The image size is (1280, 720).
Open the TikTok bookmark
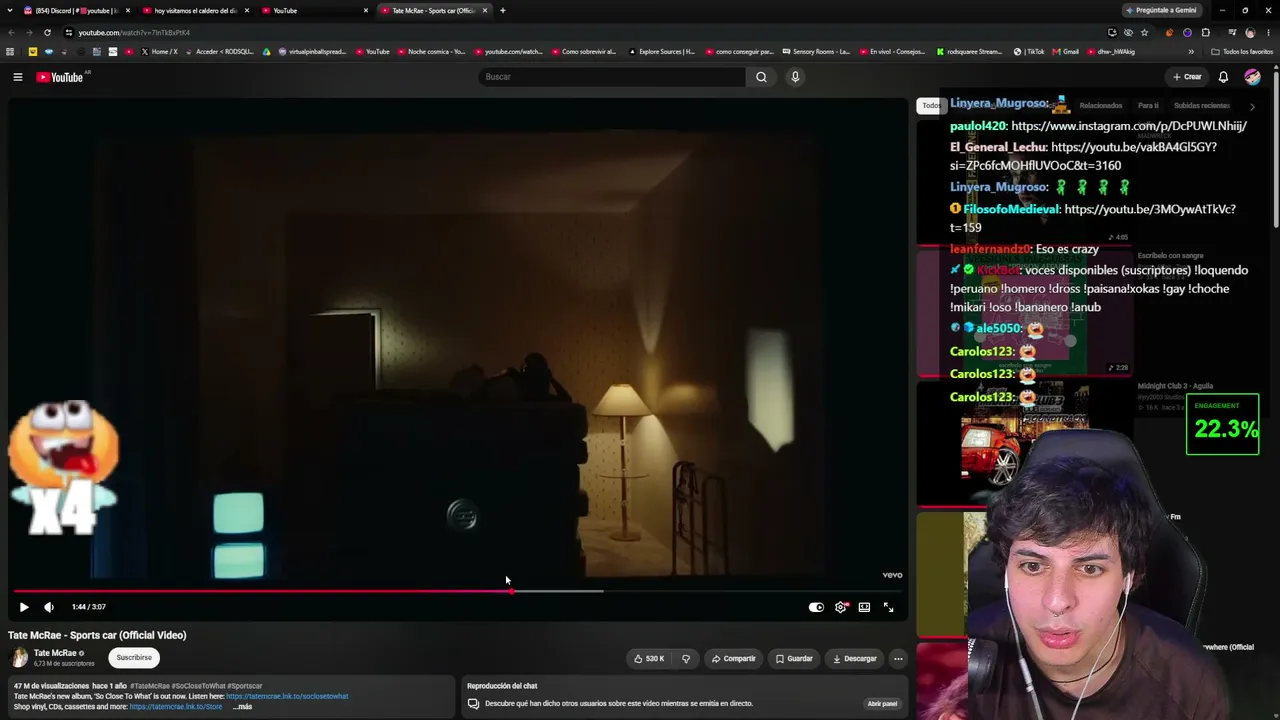point(1029,51)
